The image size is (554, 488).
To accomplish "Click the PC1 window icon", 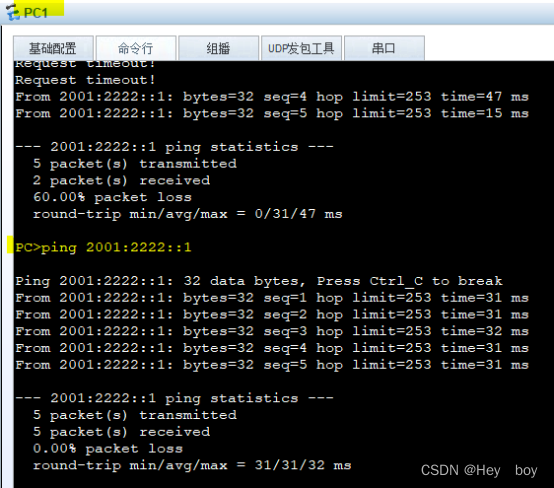I will point(13,12).
